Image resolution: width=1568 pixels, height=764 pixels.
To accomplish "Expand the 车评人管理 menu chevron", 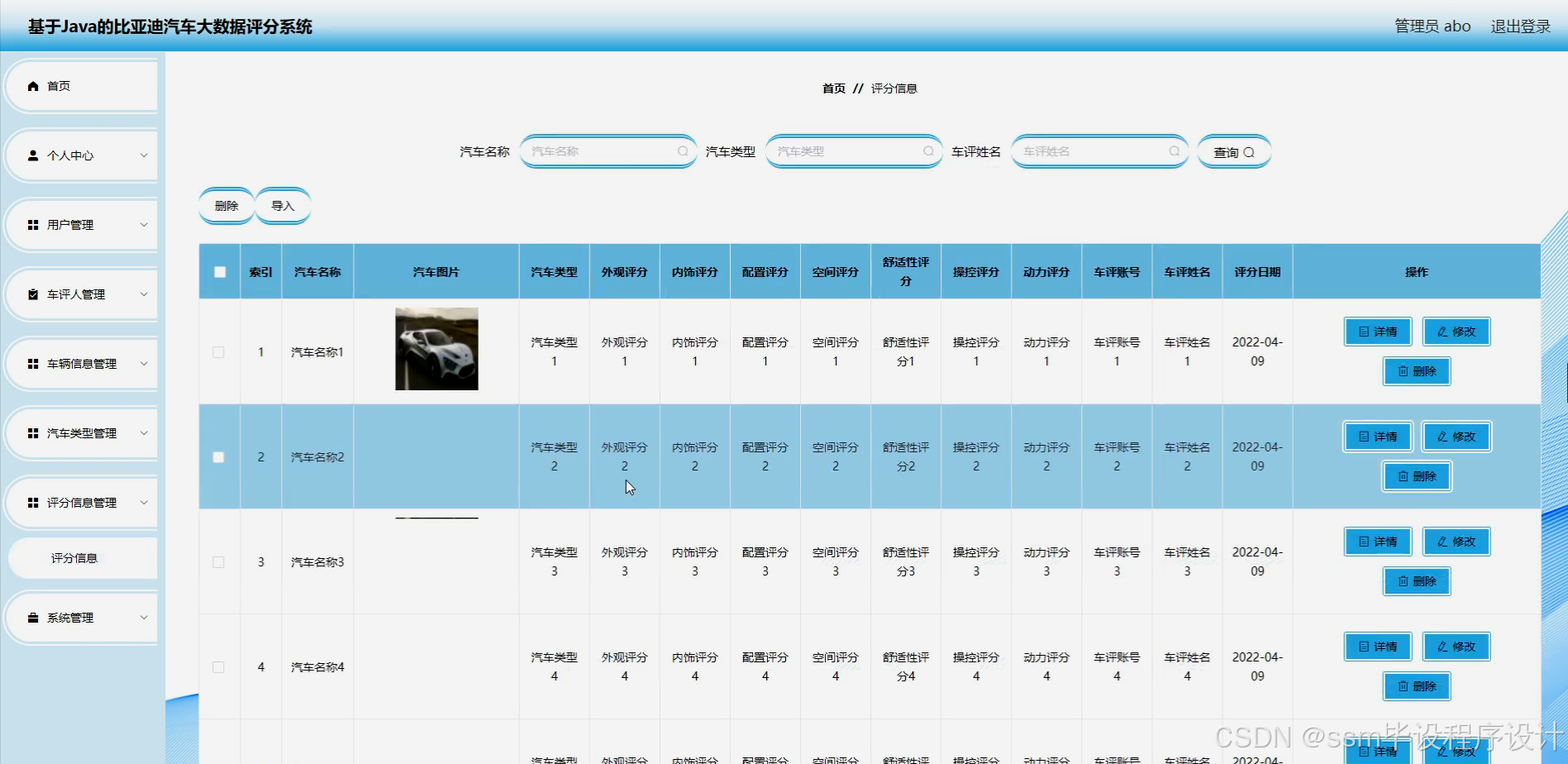I will click(x=144, y=294).
